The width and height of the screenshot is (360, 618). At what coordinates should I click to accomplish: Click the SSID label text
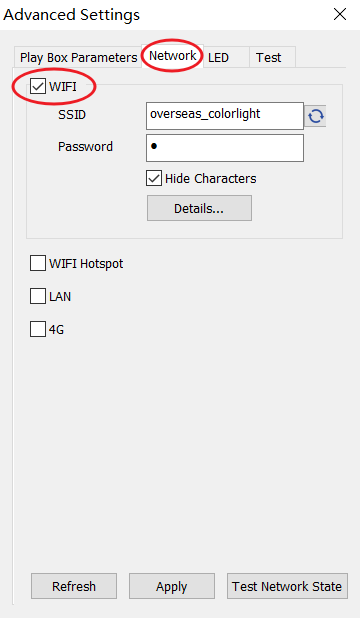tap(72, 115)
